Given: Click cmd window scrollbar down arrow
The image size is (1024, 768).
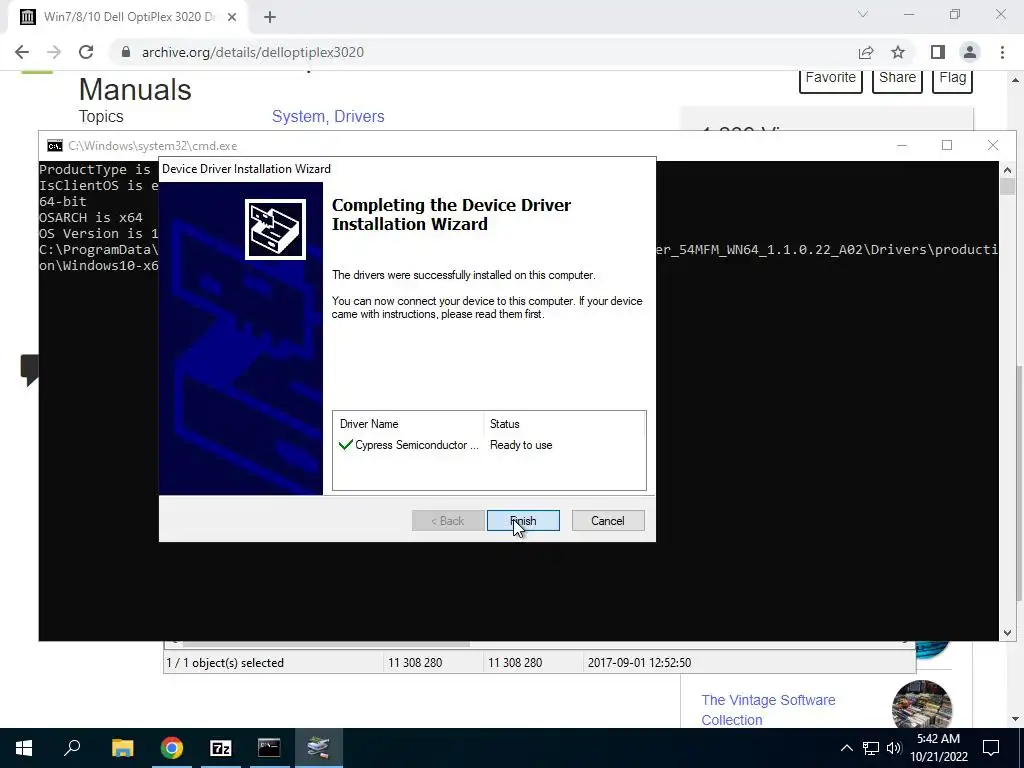Looking at the screenshot, I should (x=1007, y=632).
